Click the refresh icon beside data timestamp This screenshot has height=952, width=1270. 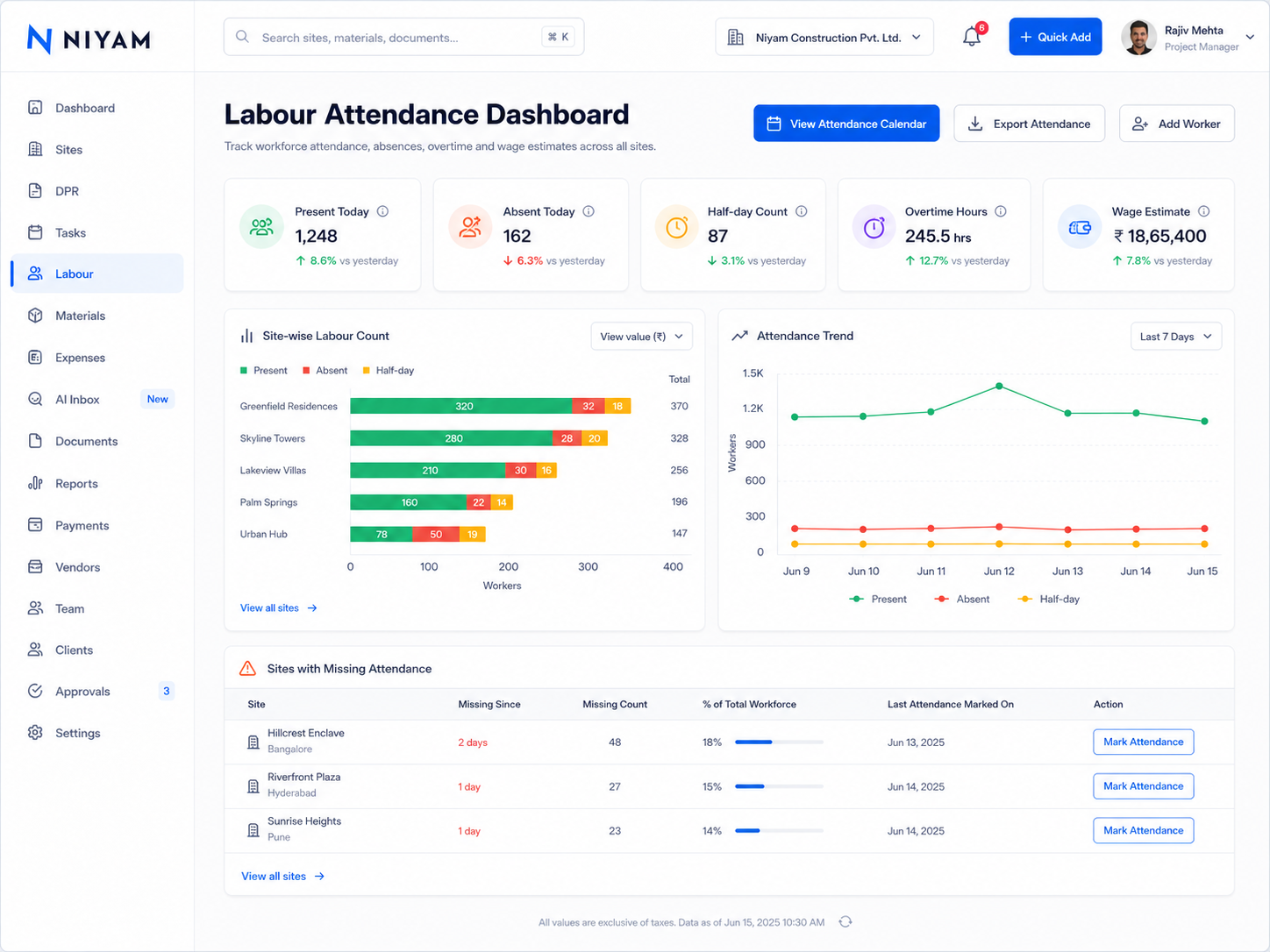[845, 922]
